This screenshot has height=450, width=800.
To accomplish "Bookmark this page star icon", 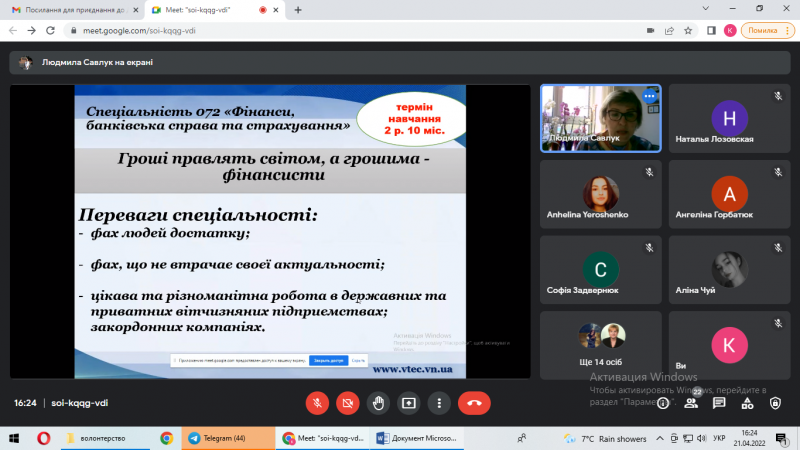I will click(x=688, y=31).
